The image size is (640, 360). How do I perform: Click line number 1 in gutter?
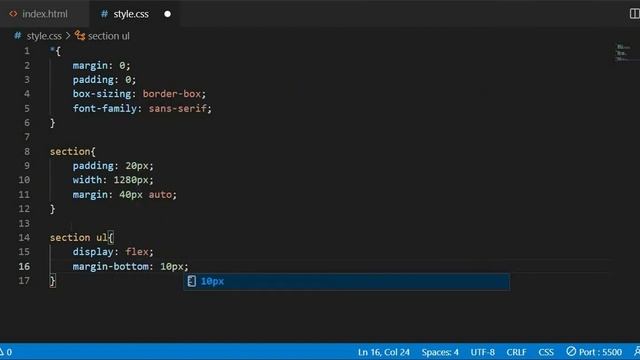[27, 51]
